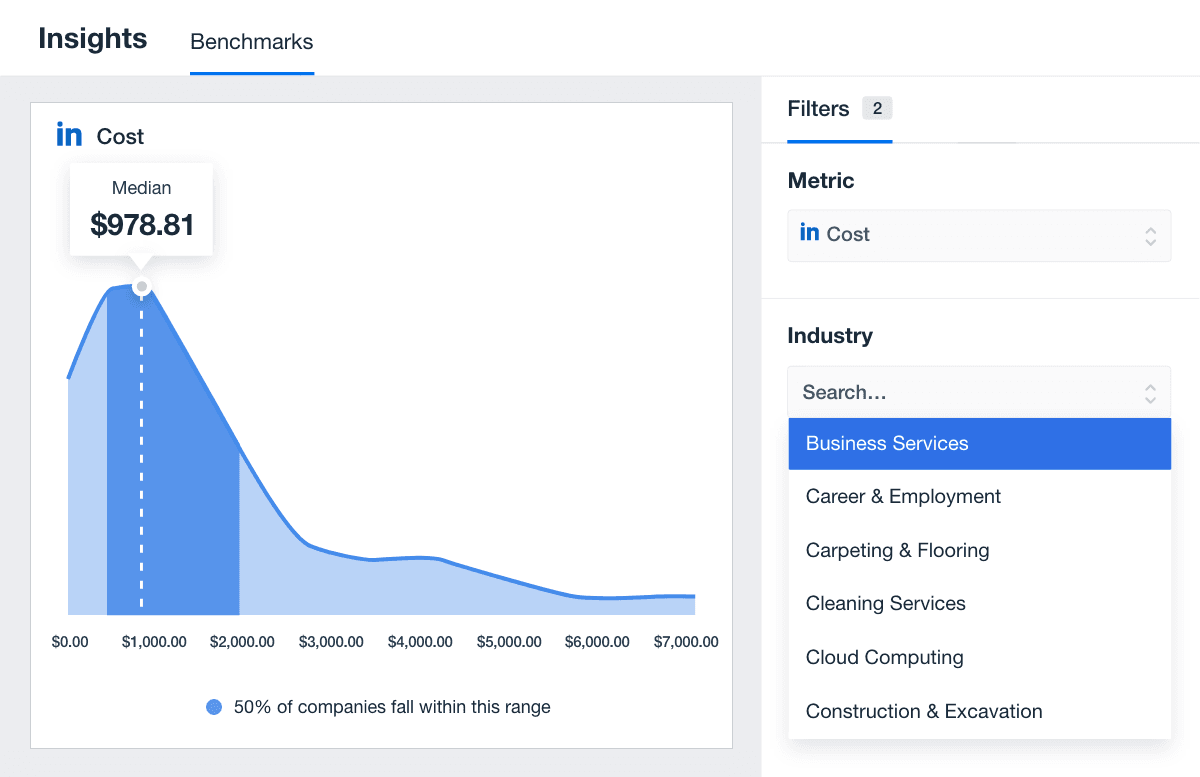Select Carpeting & Flooring industry
Image resolution: width=1200 pixels, height=777 pixels.
897,551
